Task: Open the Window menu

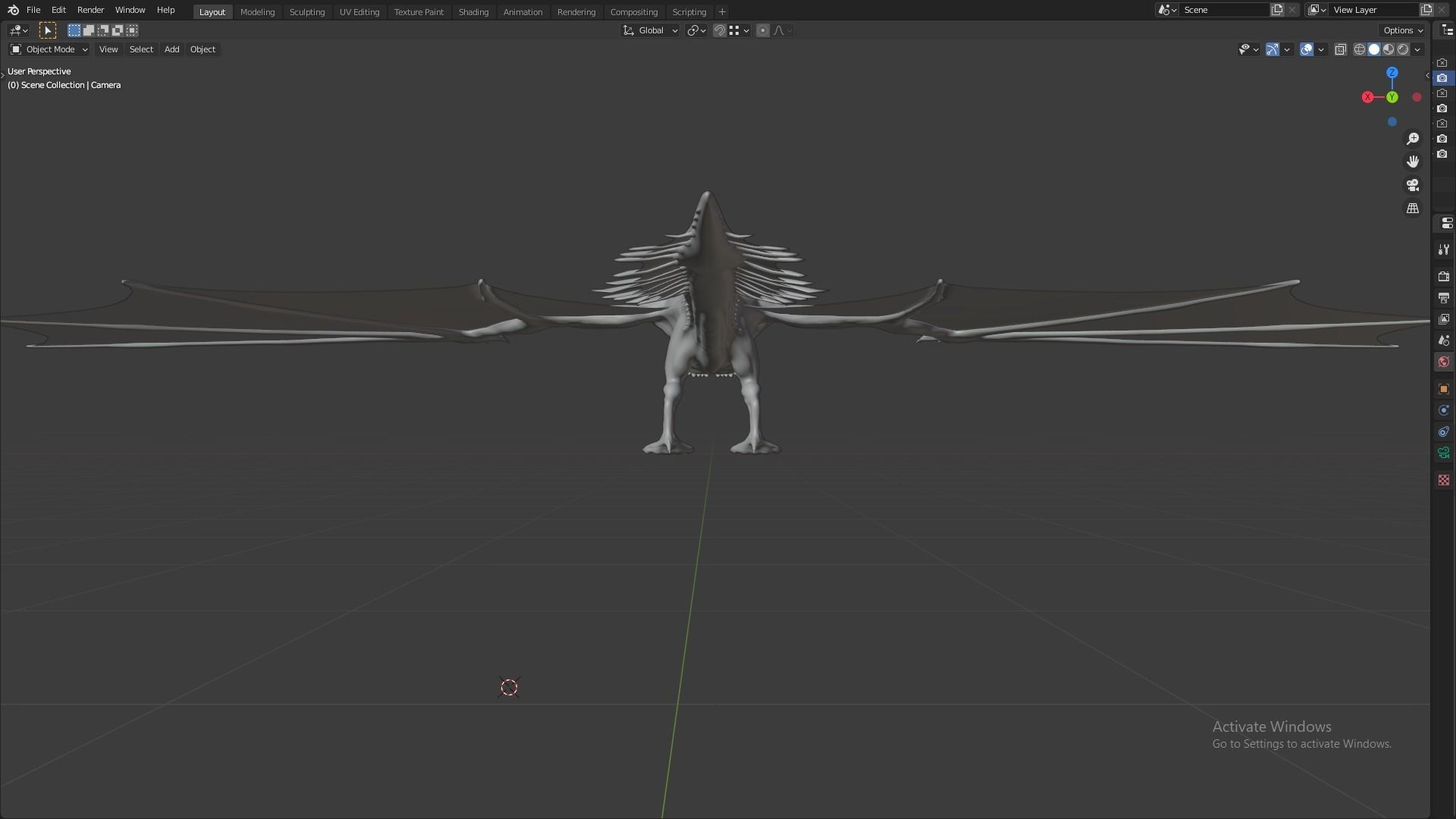Action: (x=130, y=10)
